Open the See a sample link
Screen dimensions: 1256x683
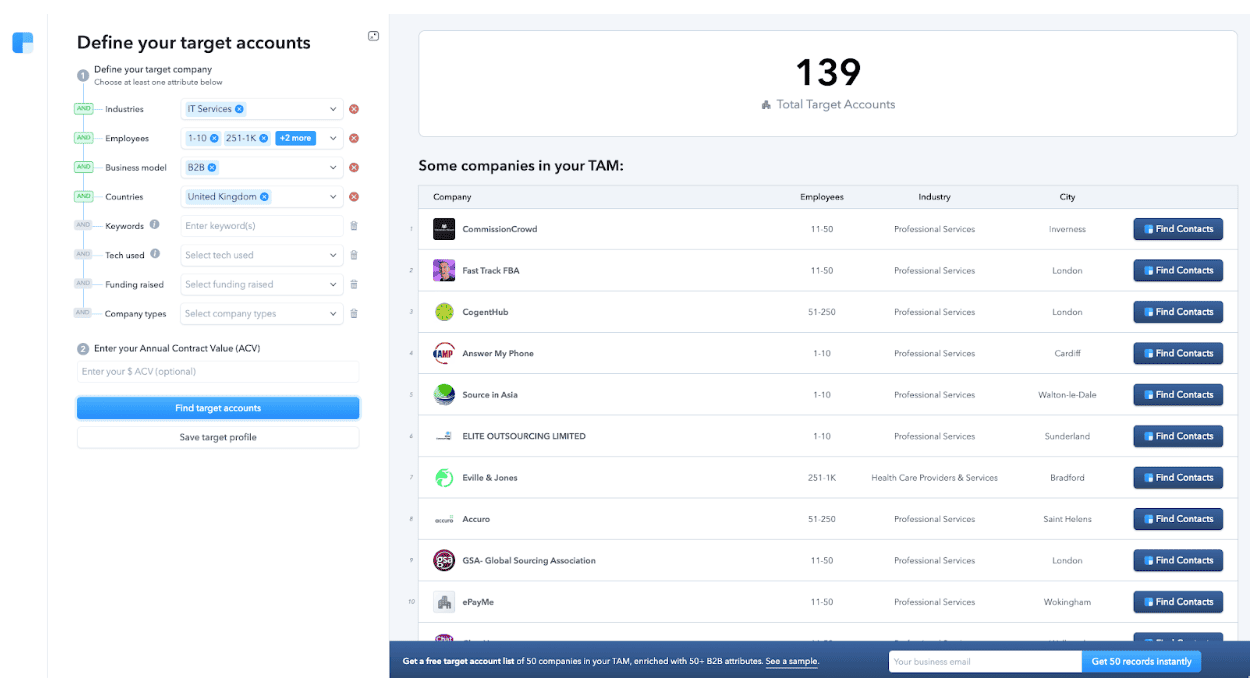point(791,661)
